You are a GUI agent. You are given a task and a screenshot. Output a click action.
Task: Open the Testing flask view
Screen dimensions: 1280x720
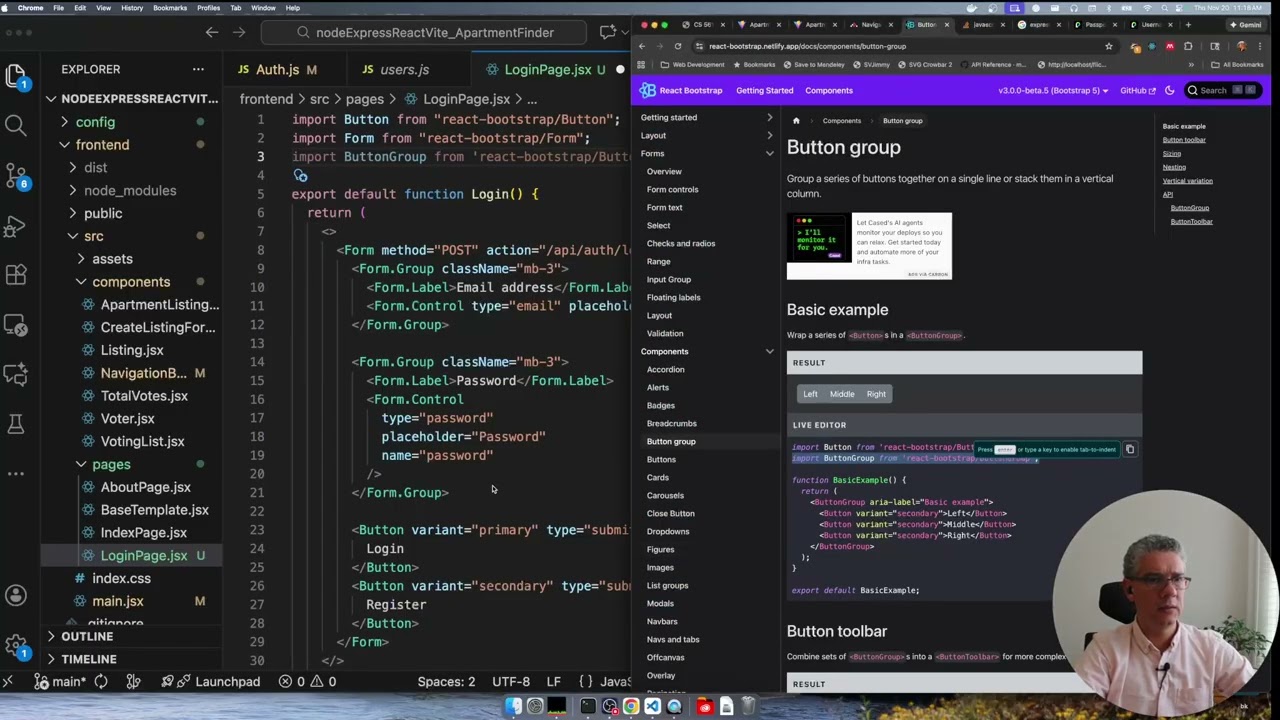click(15, 424)
